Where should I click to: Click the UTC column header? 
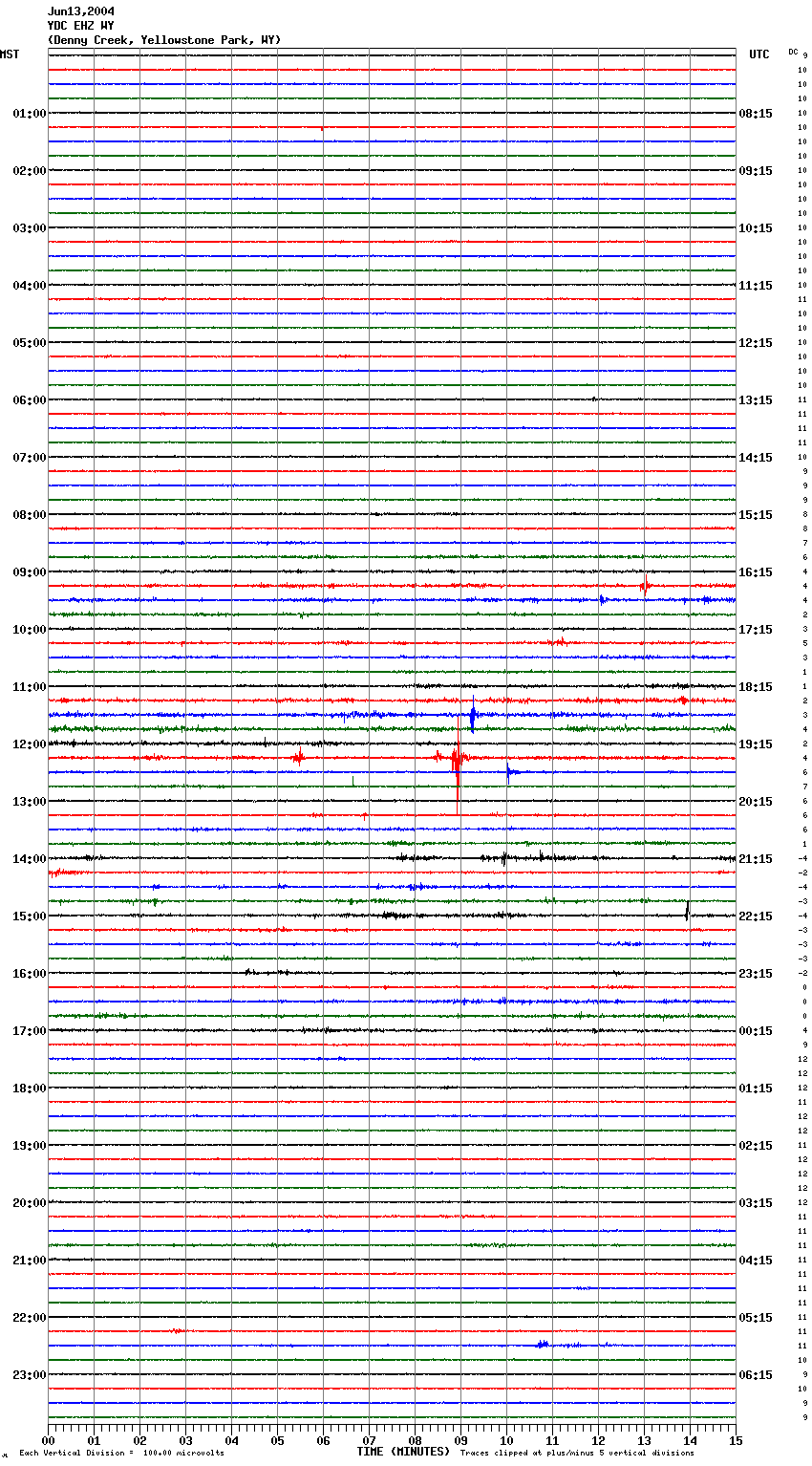coord(759,54)
